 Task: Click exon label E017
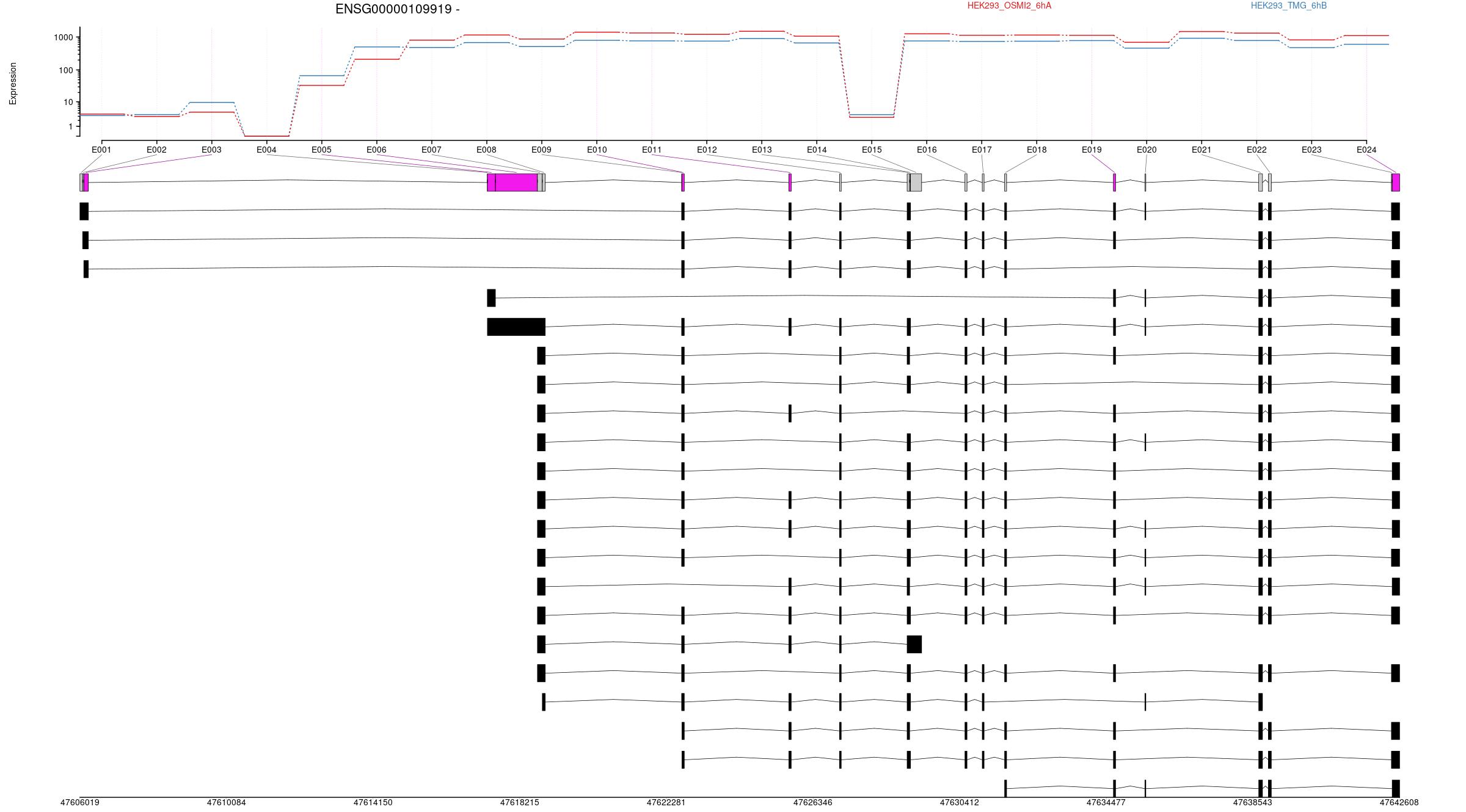coord(982,150)
